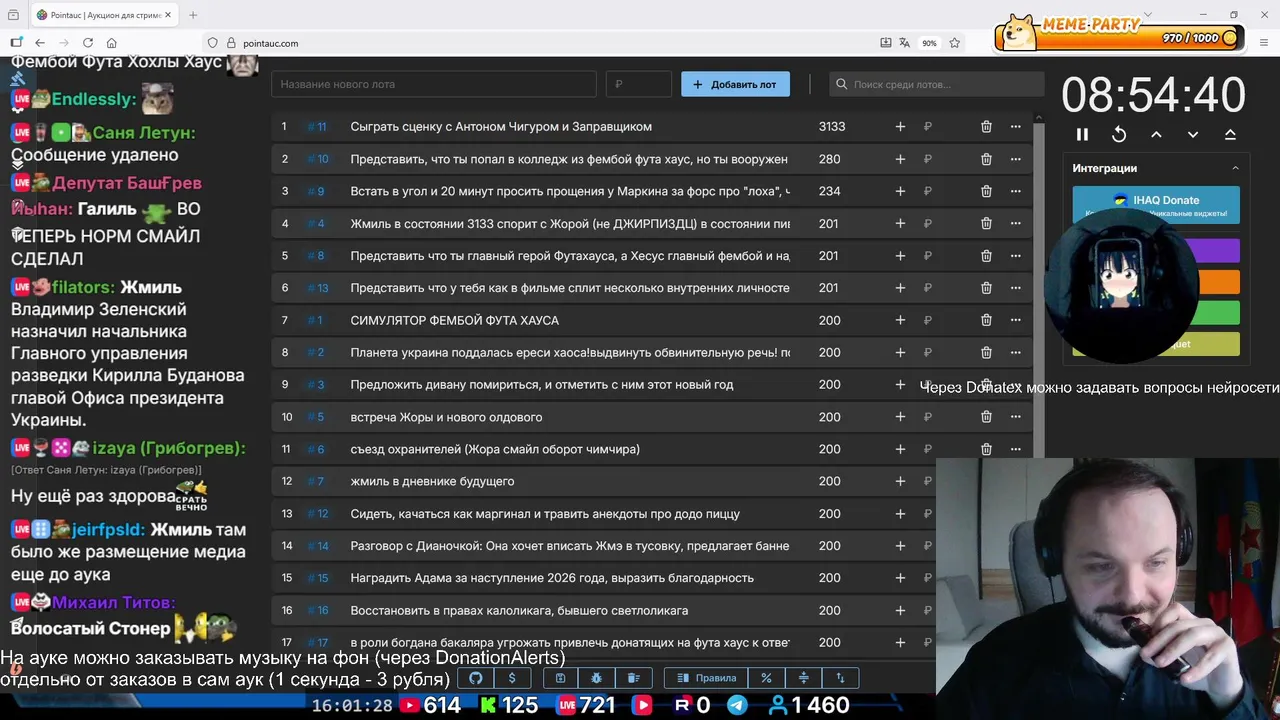This screenshot has height=720, width=1280.
Task: Open a new browser tab with plus
Action: [193, 15]
